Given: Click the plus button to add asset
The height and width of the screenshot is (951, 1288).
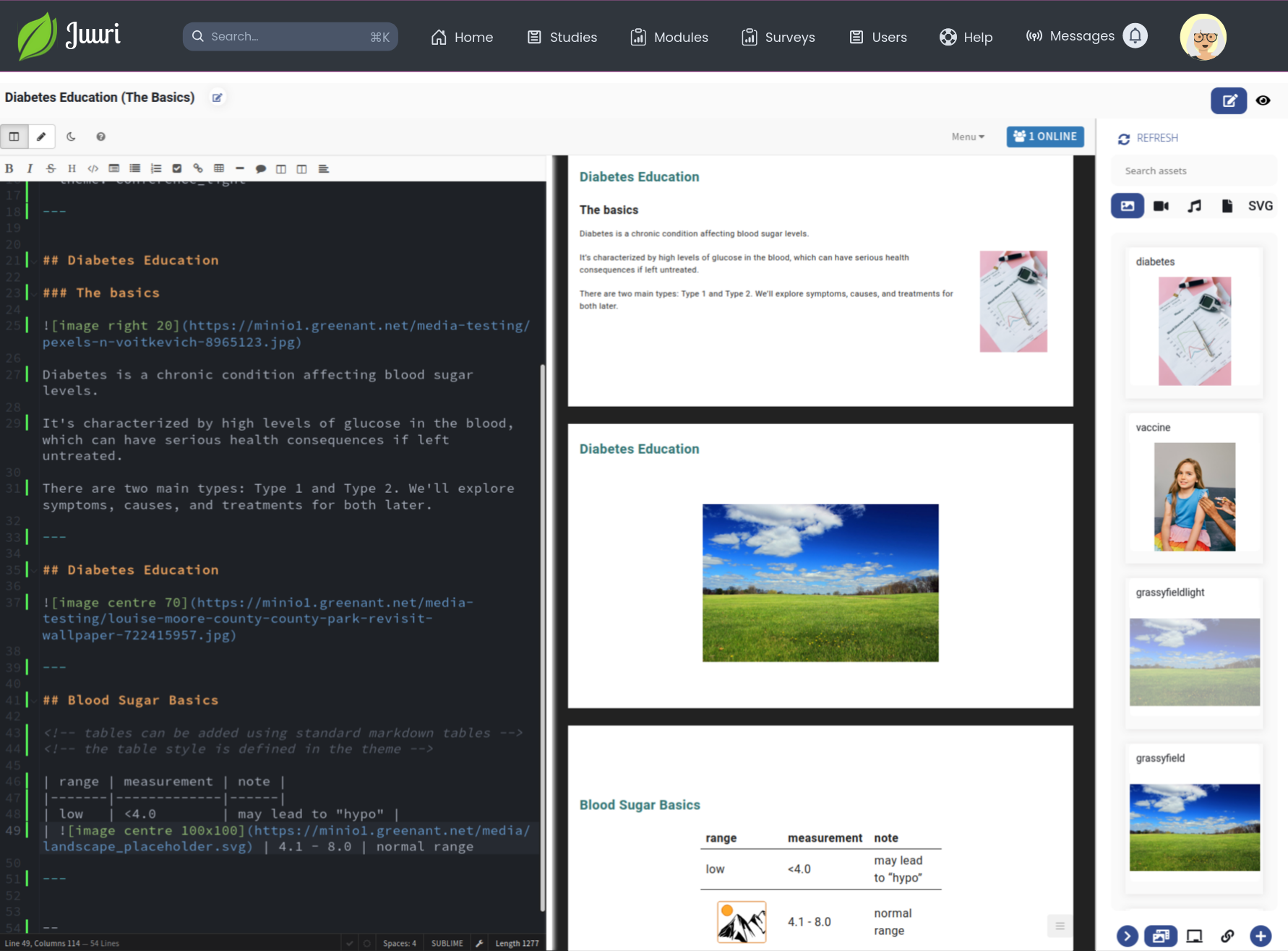Looking at the screenshot, I should click(x=1261, y=936).
